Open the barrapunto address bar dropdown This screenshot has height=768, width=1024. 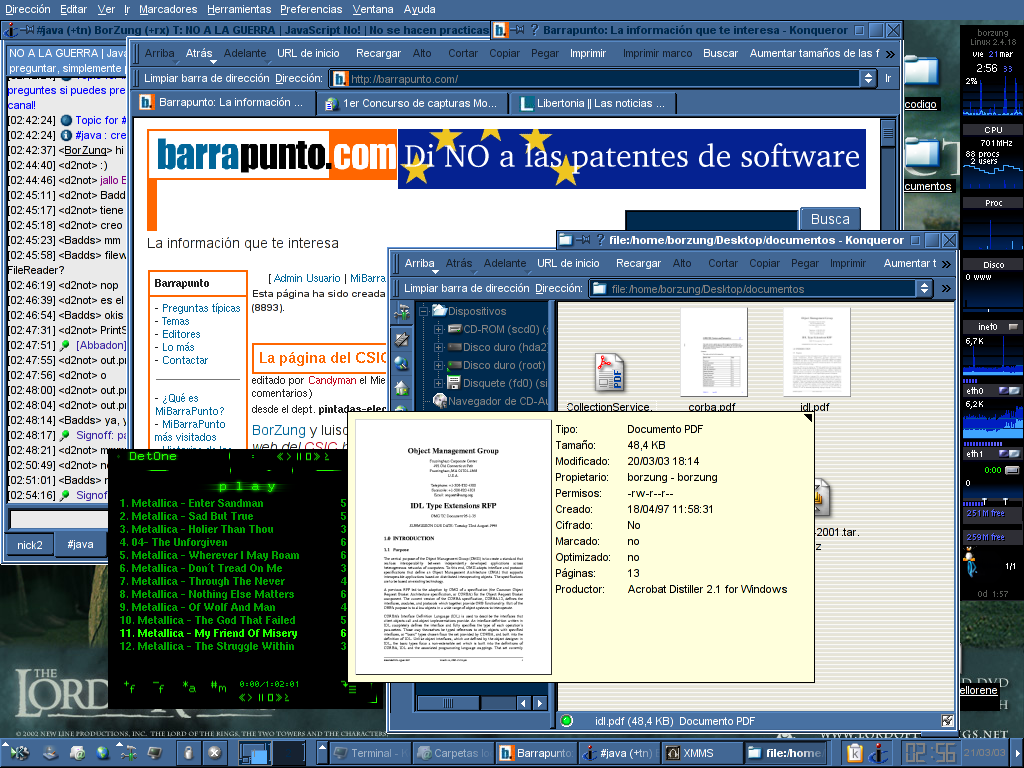[x=868, y=79]
